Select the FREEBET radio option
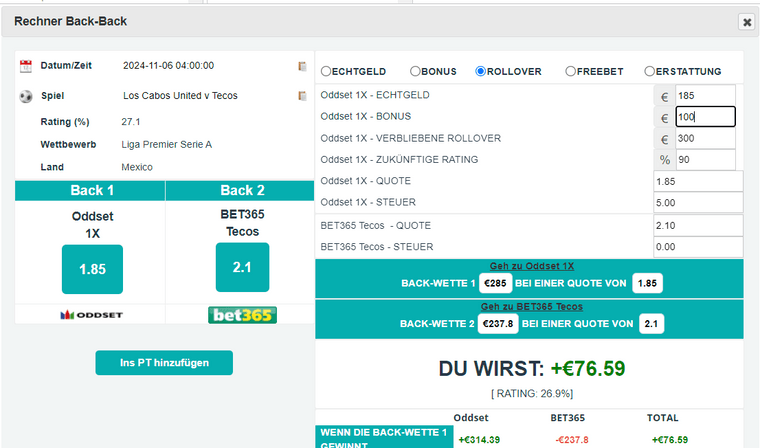This screenshot has width=760, height=448. pos(570,71)
